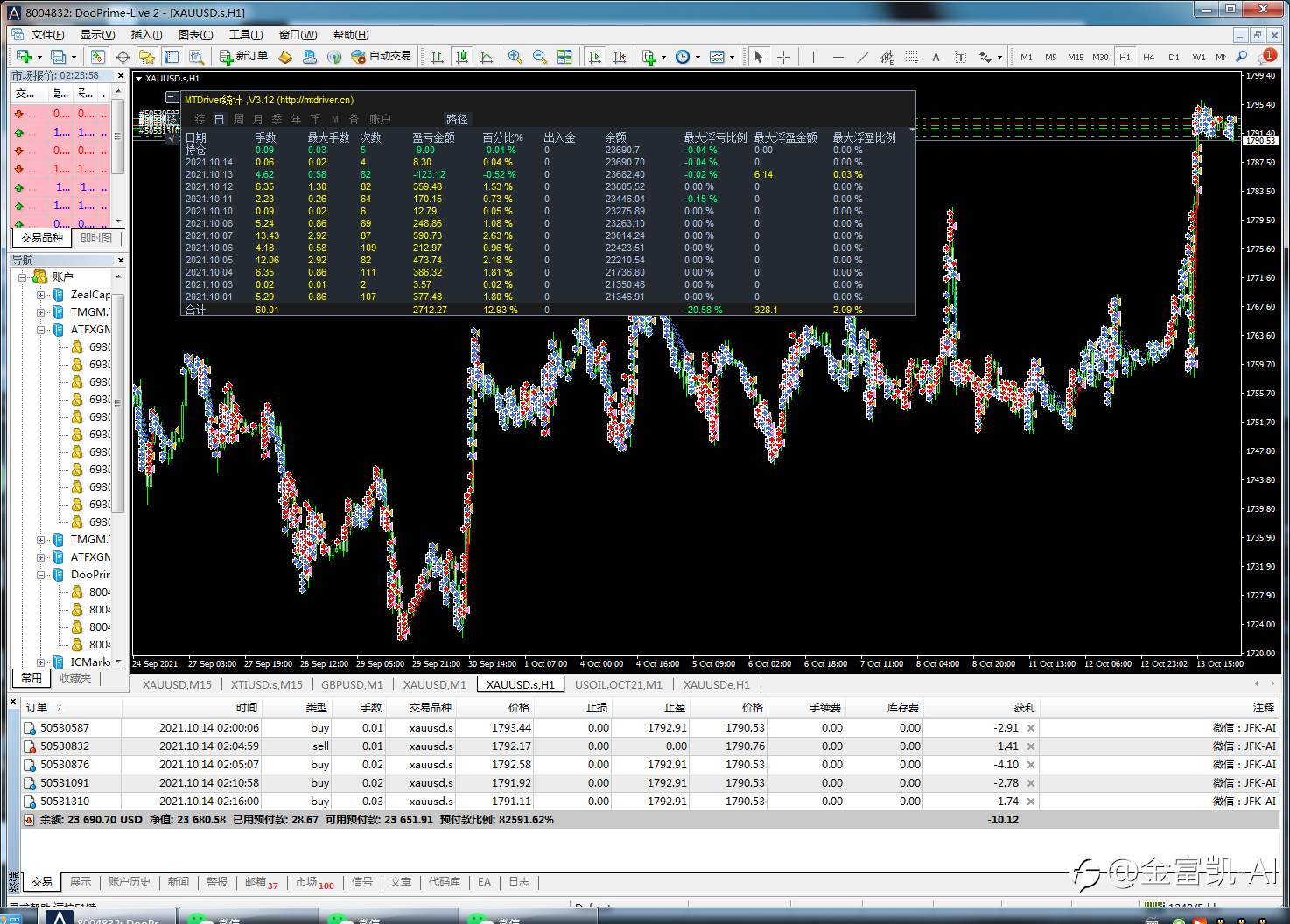Open the search magnifier icon
The image size is (1290, 924).
(1242, 57)
